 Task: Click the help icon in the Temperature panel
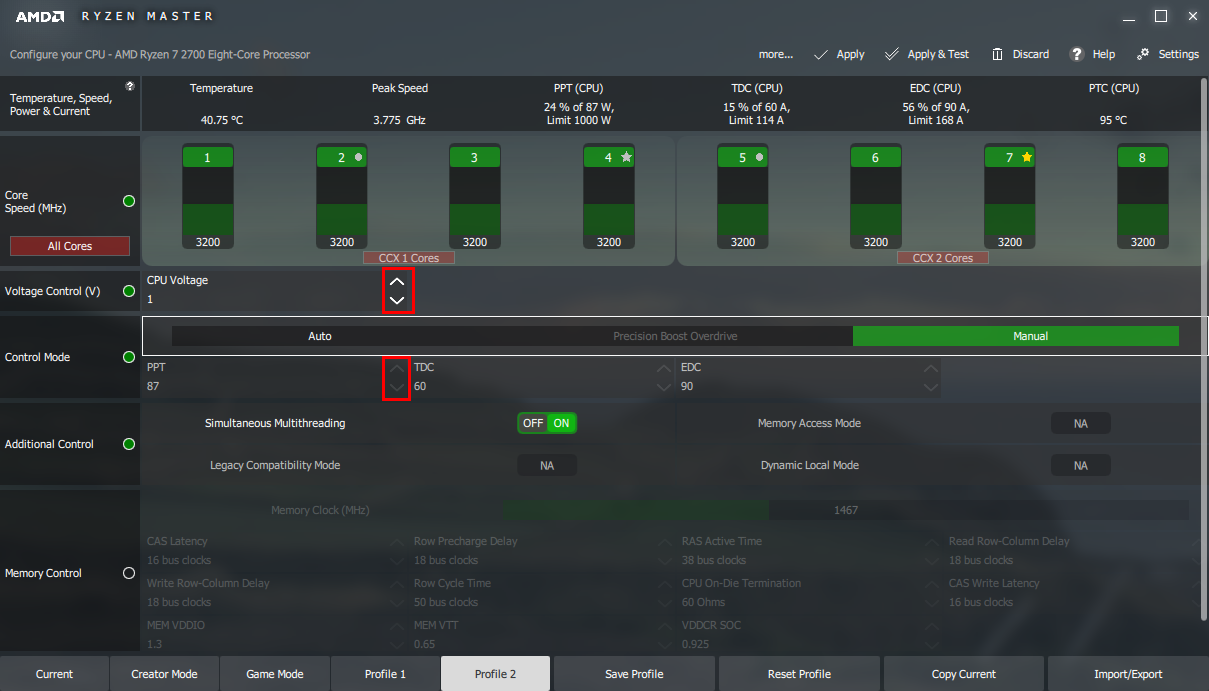(130, 87)
